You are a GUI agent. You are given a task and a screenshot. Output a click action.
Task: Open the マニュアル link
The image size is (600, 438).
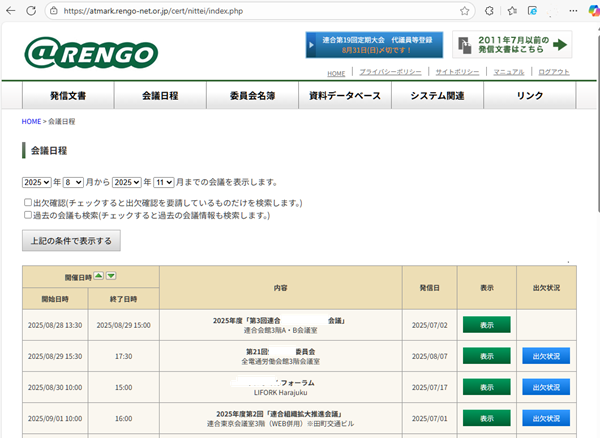(509, 72)
